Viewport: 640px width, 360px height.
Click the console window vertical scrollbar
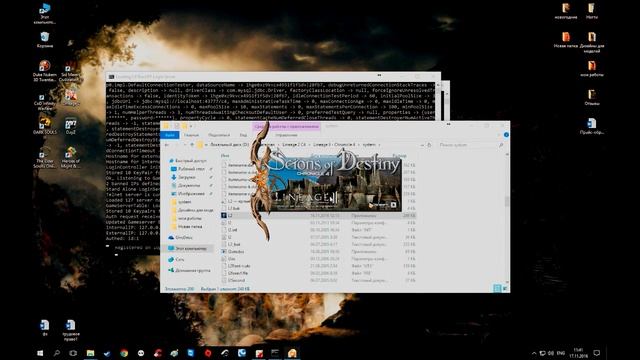[438, 101]
